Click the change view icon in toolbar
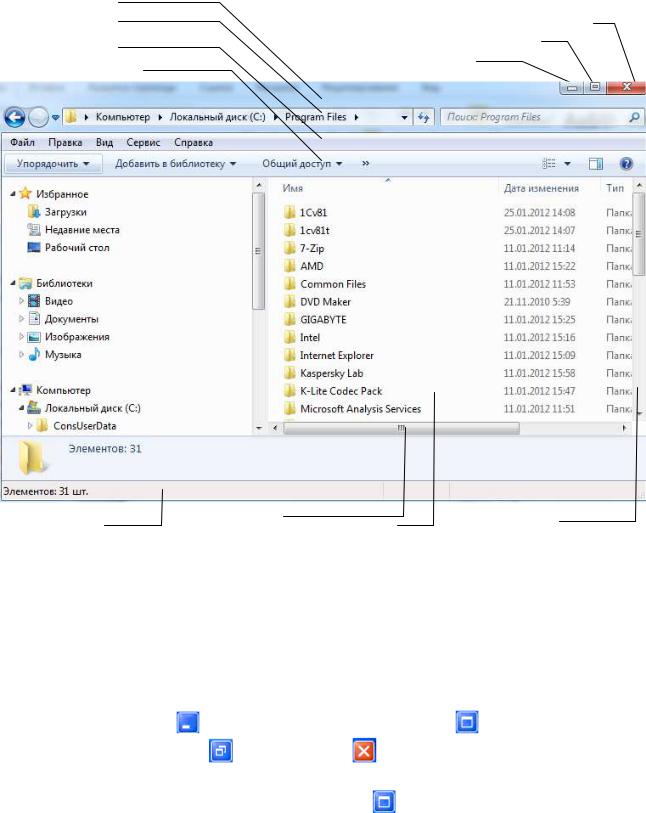The width and height of the screenshot is (646, 813). (549, 164)
